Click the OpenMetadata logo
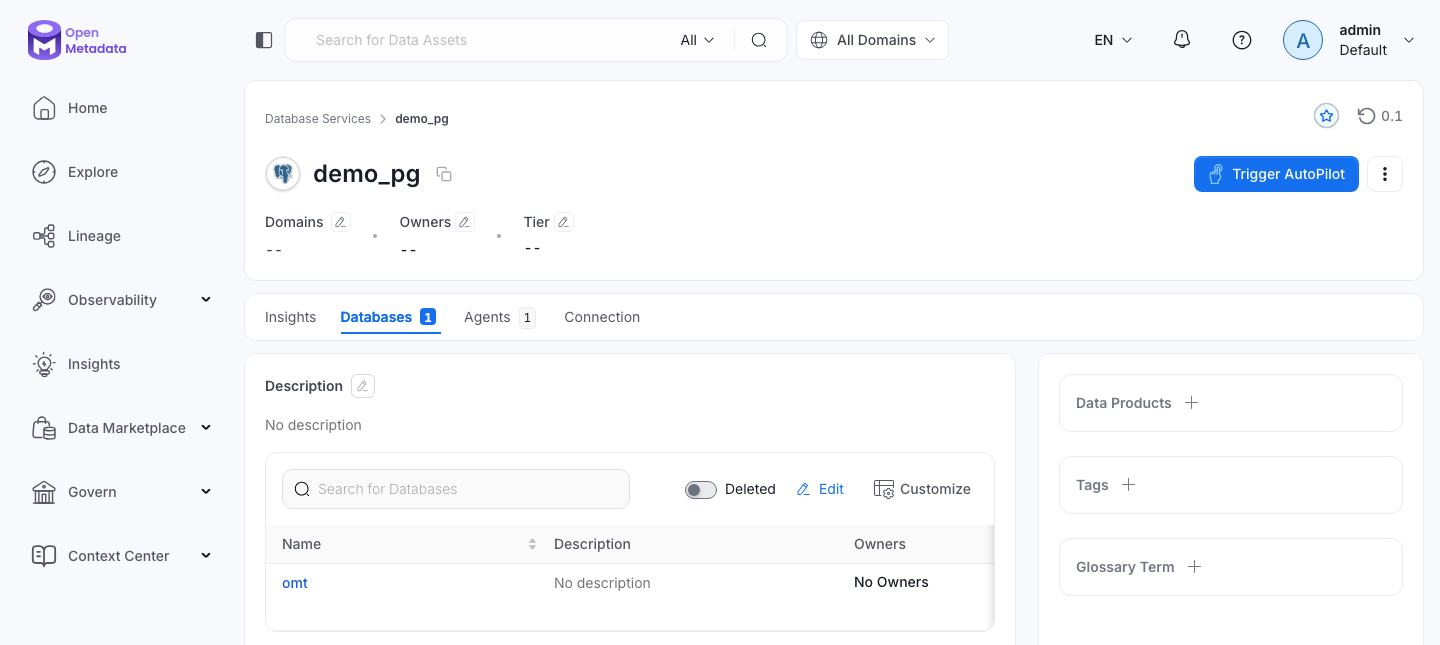The width and height of the screenshot is (1440, 645). 77,40
